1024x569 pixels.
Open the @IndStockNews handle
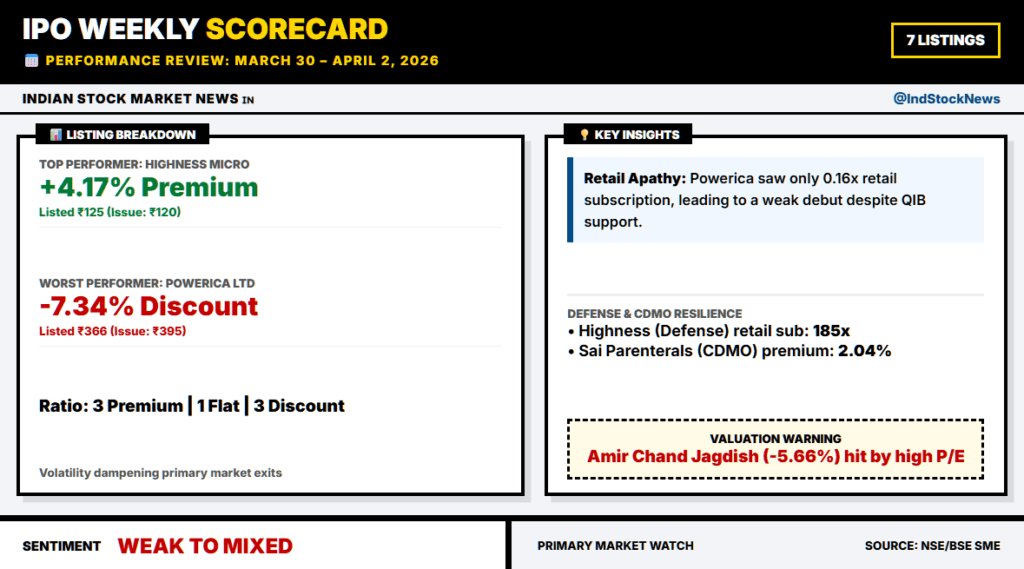point(945,99)
